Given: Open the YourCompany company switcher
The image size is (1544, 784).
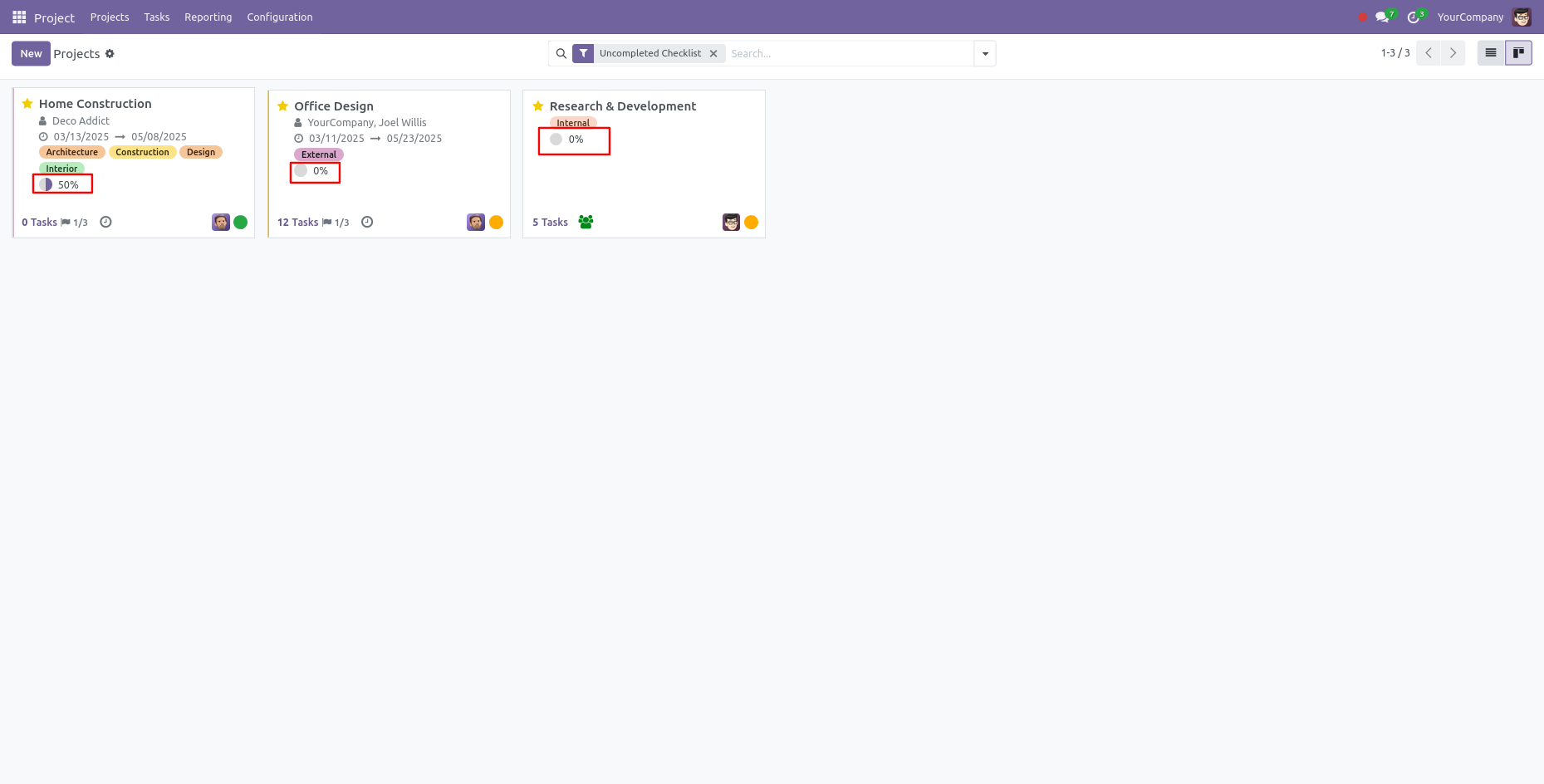Looking at the screenshot, I should 1470,17.
